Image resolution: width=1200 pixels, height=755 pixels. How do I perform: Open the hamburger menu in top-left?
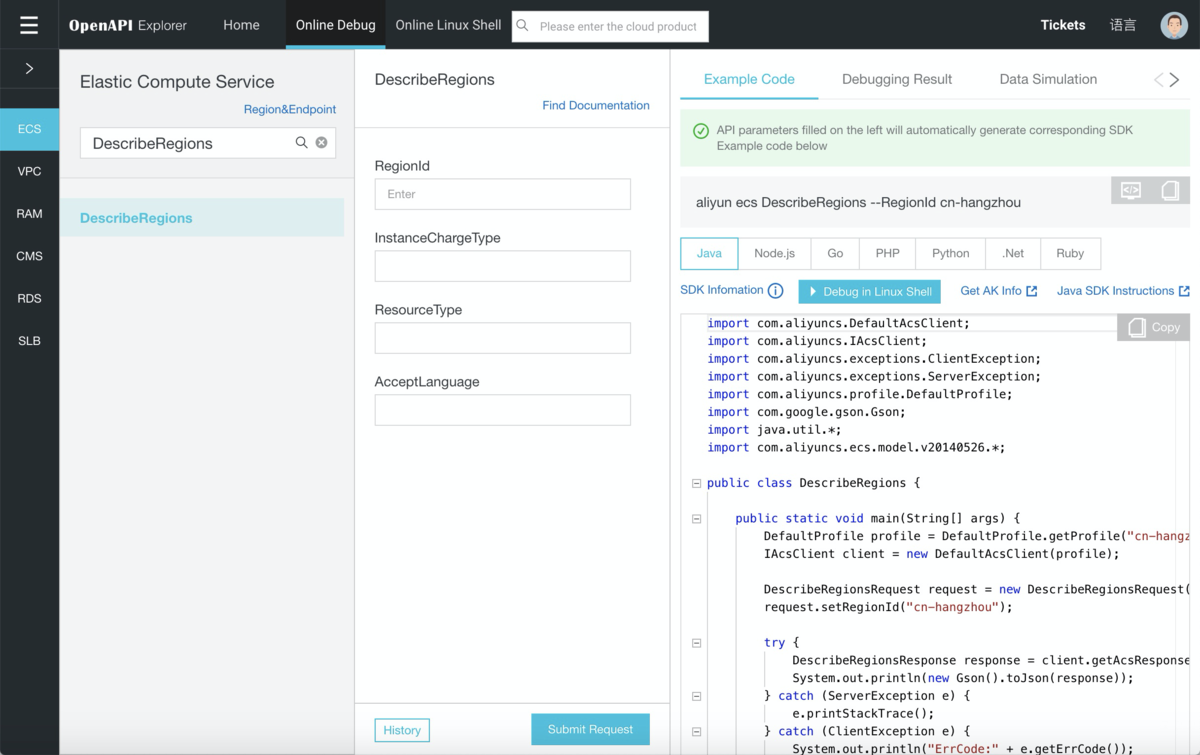(x=29, y=25)
